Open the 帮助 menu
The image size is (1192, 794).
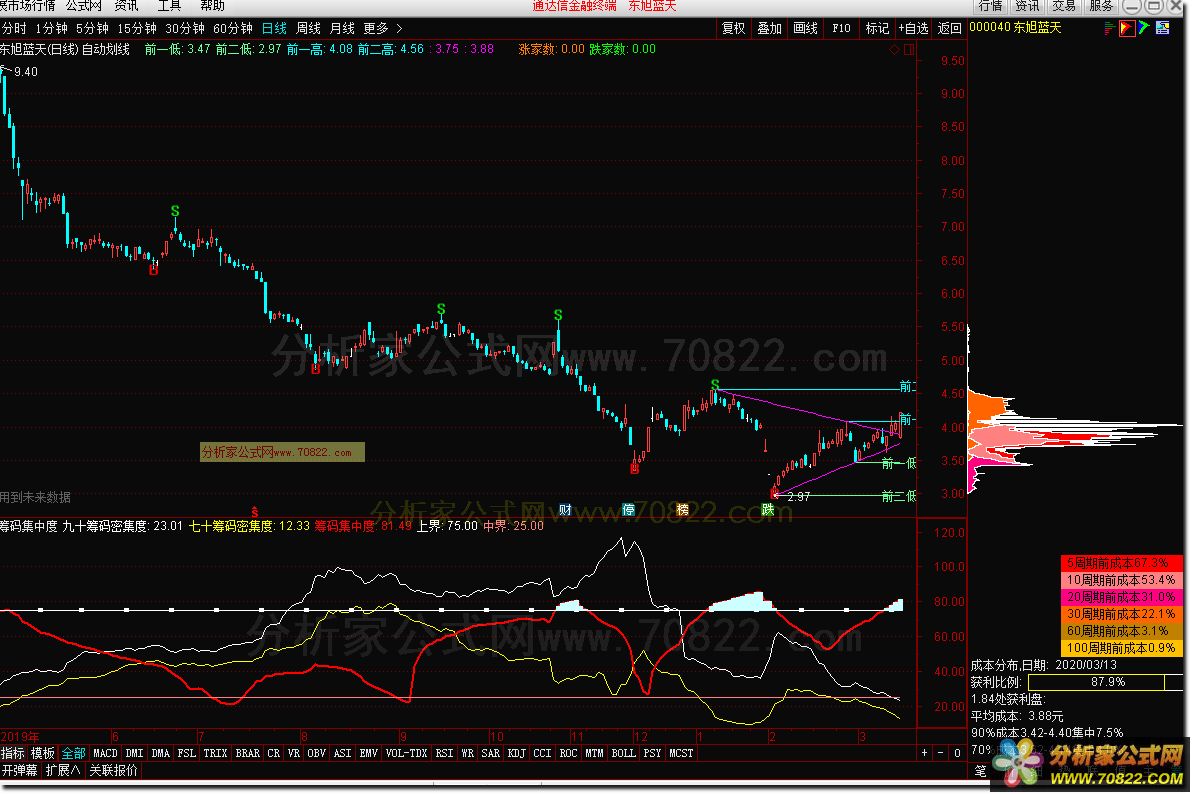click(212, 6)
